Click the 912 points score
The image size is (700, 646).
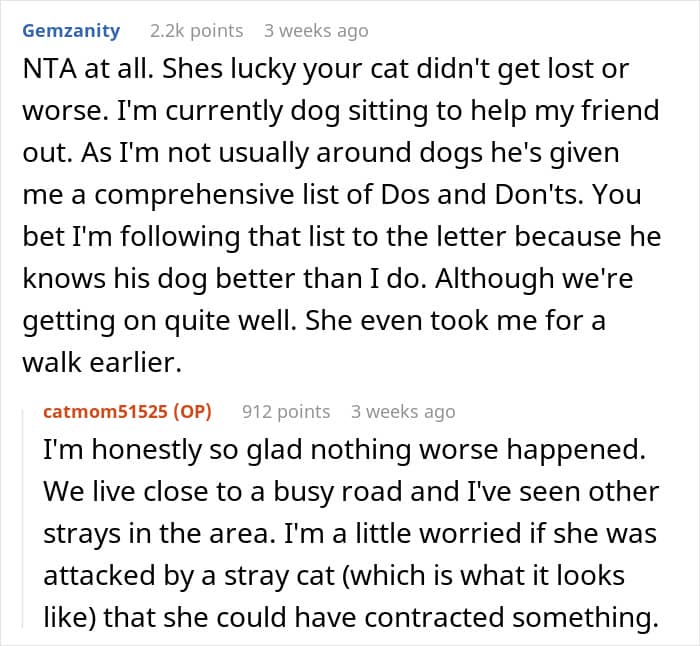286,412
